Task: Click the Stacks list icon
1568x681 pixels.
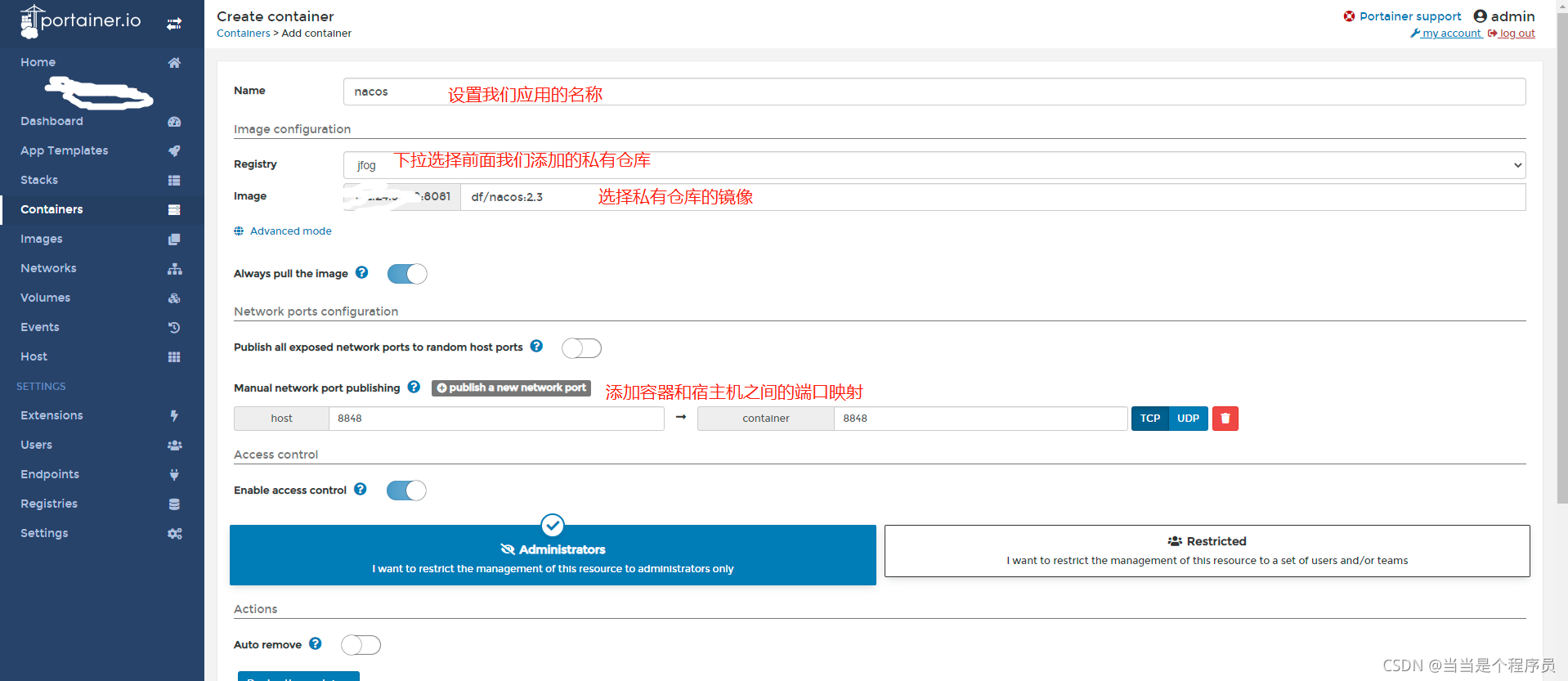Action: click(174, 181)
